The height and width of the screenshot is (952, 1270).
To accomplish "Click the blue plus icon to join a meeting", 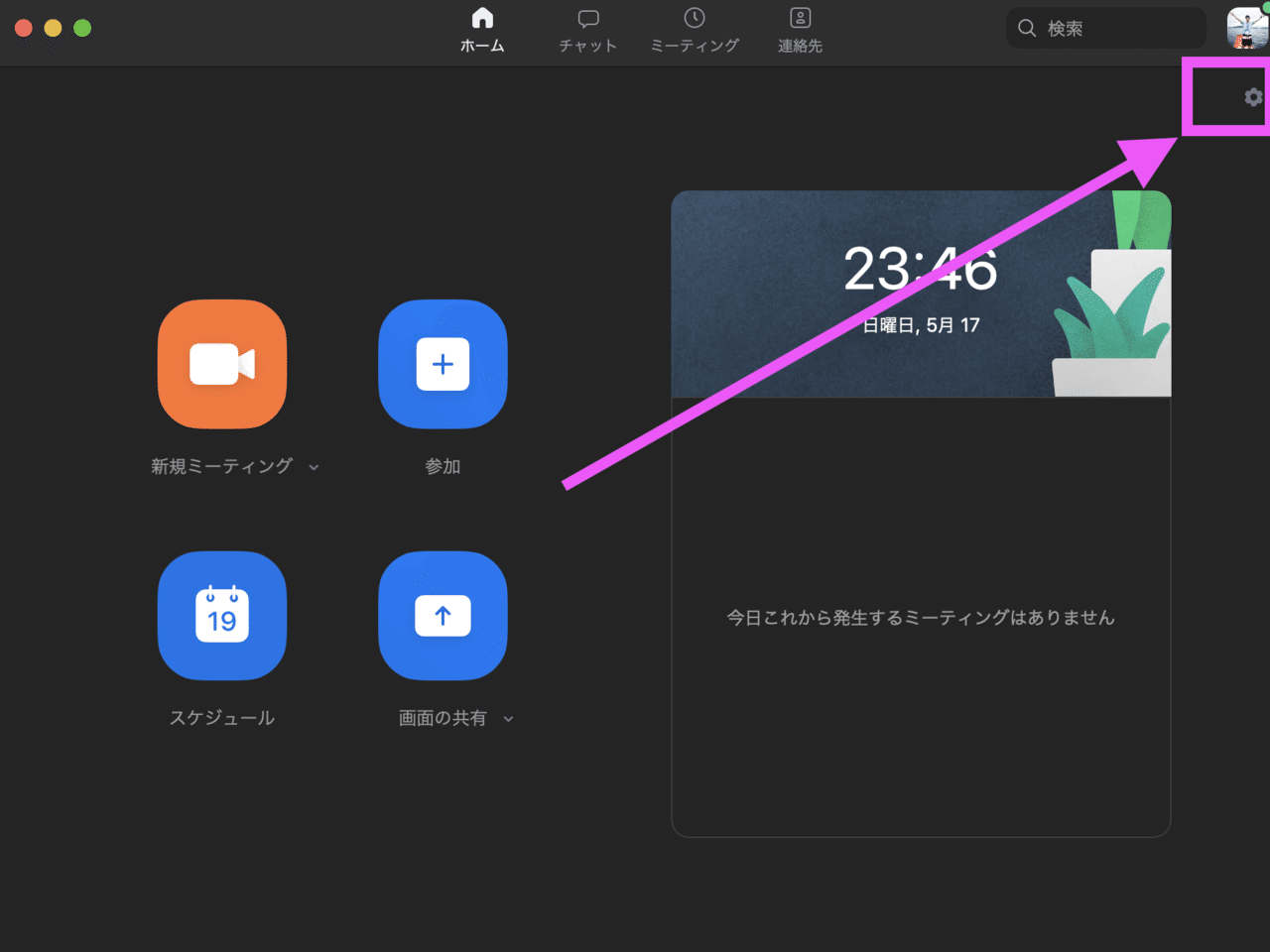I will click(443, 364).
